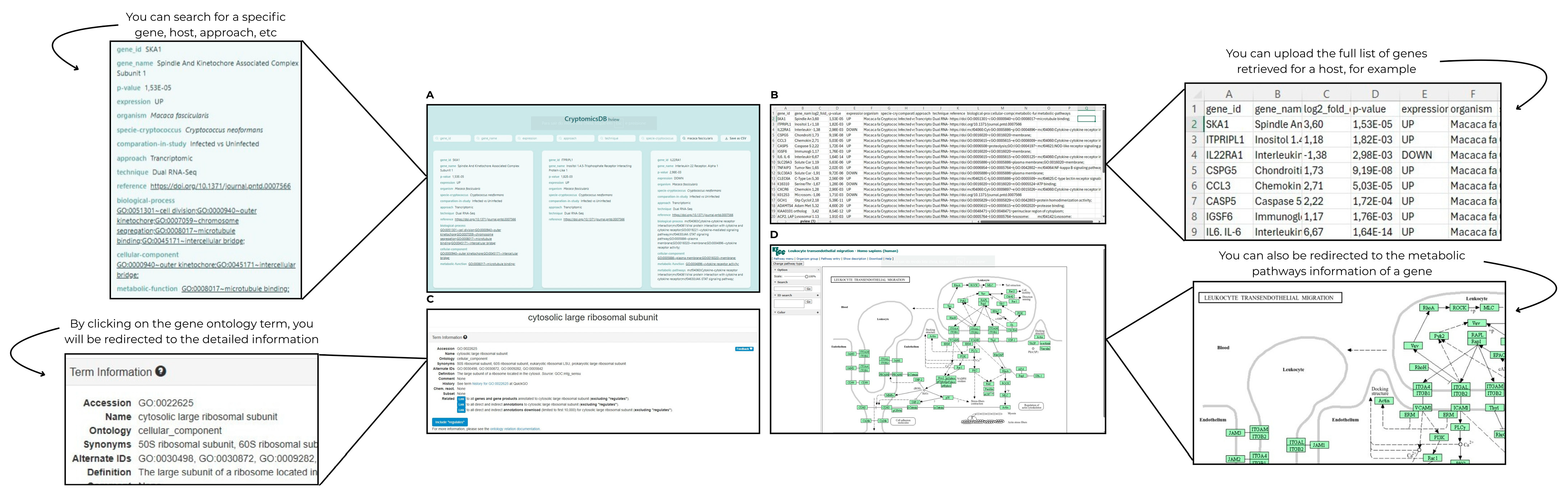This screenshot has height=494, width=1568.
Task: Select cell IL22RA1 in the enlarged spreadsheet
Action: (1229, 155)
